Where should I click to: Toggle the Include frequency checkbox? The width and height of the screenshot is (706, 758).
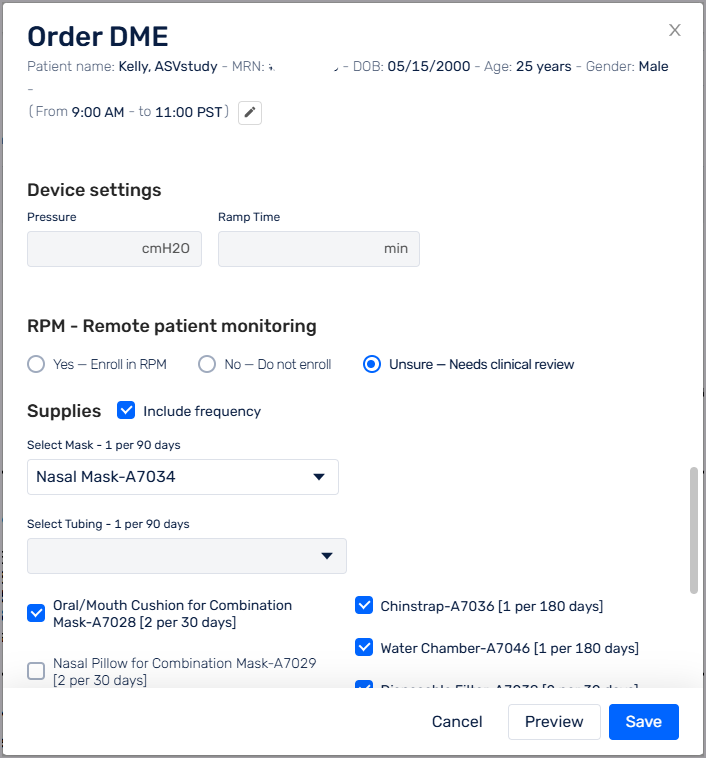pos(126,410)
